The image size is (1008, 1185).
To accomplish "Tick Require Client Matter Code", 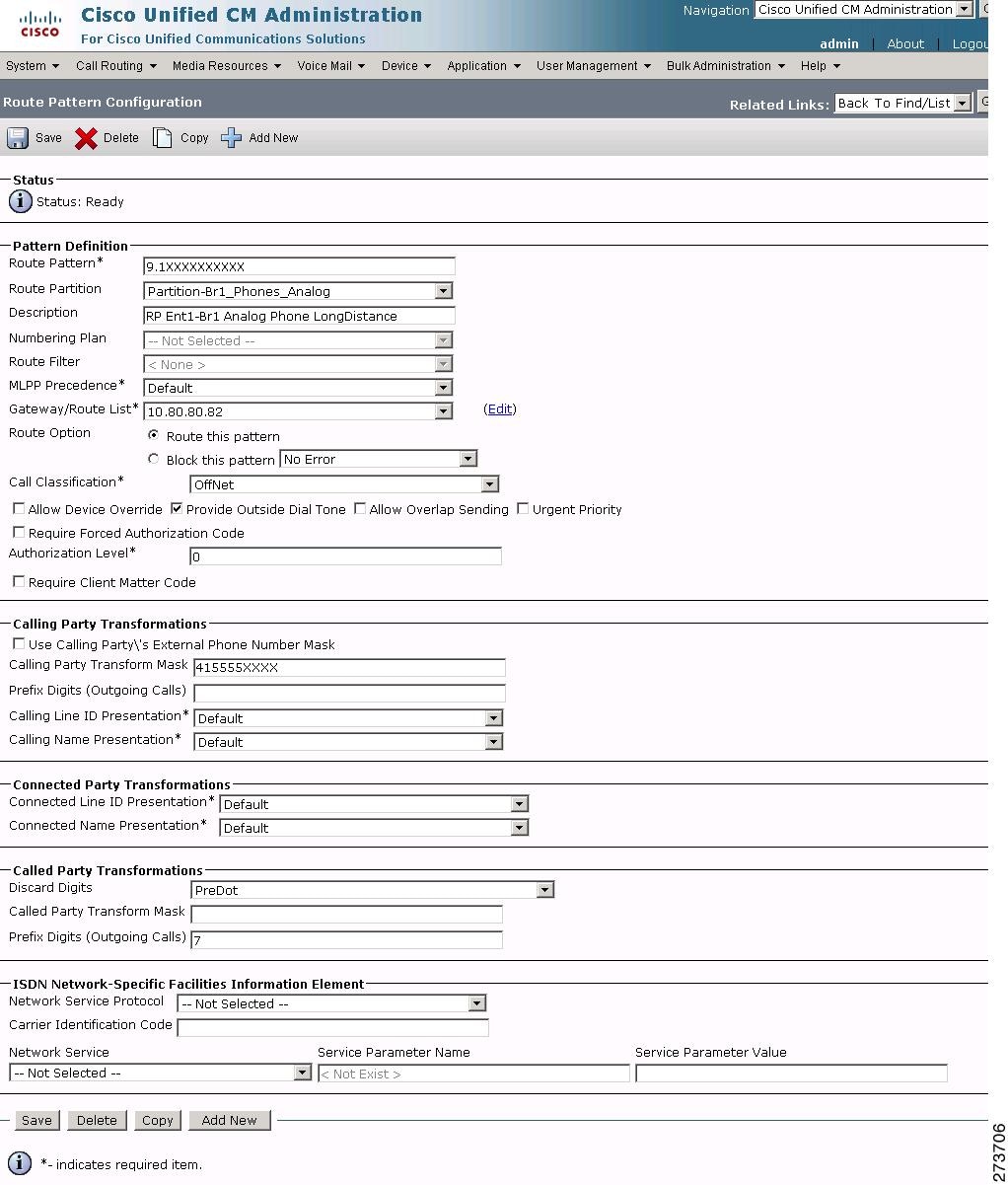I will (19, 582).
